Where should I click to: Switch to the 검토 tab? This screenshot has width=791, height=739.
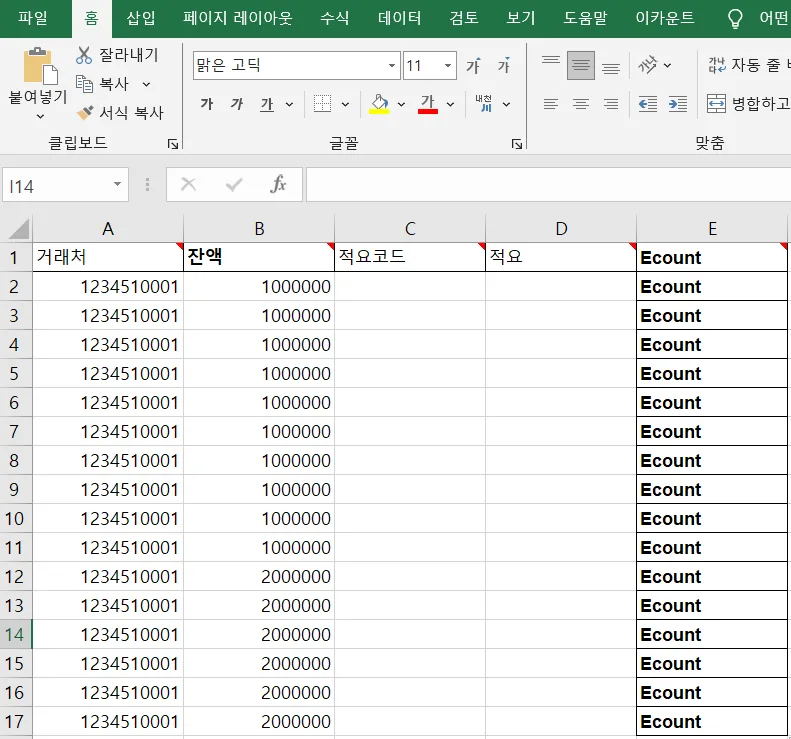(x=464, y=19)
